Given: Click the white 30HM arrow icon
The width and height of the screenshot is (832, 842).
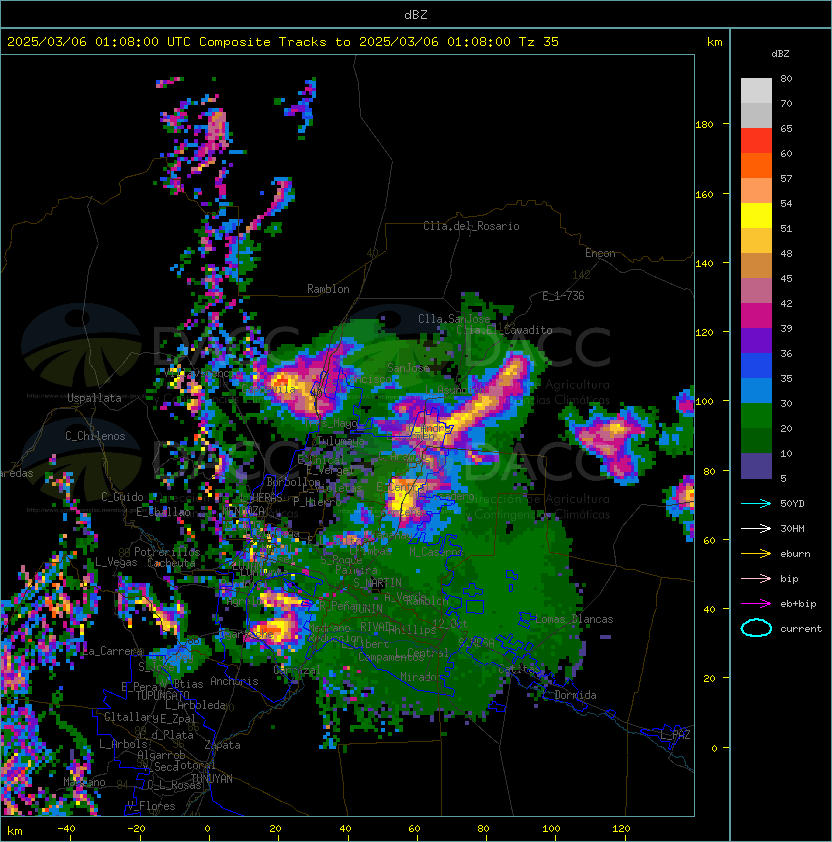Looking at the screenshot, I should tap(756, 528).
